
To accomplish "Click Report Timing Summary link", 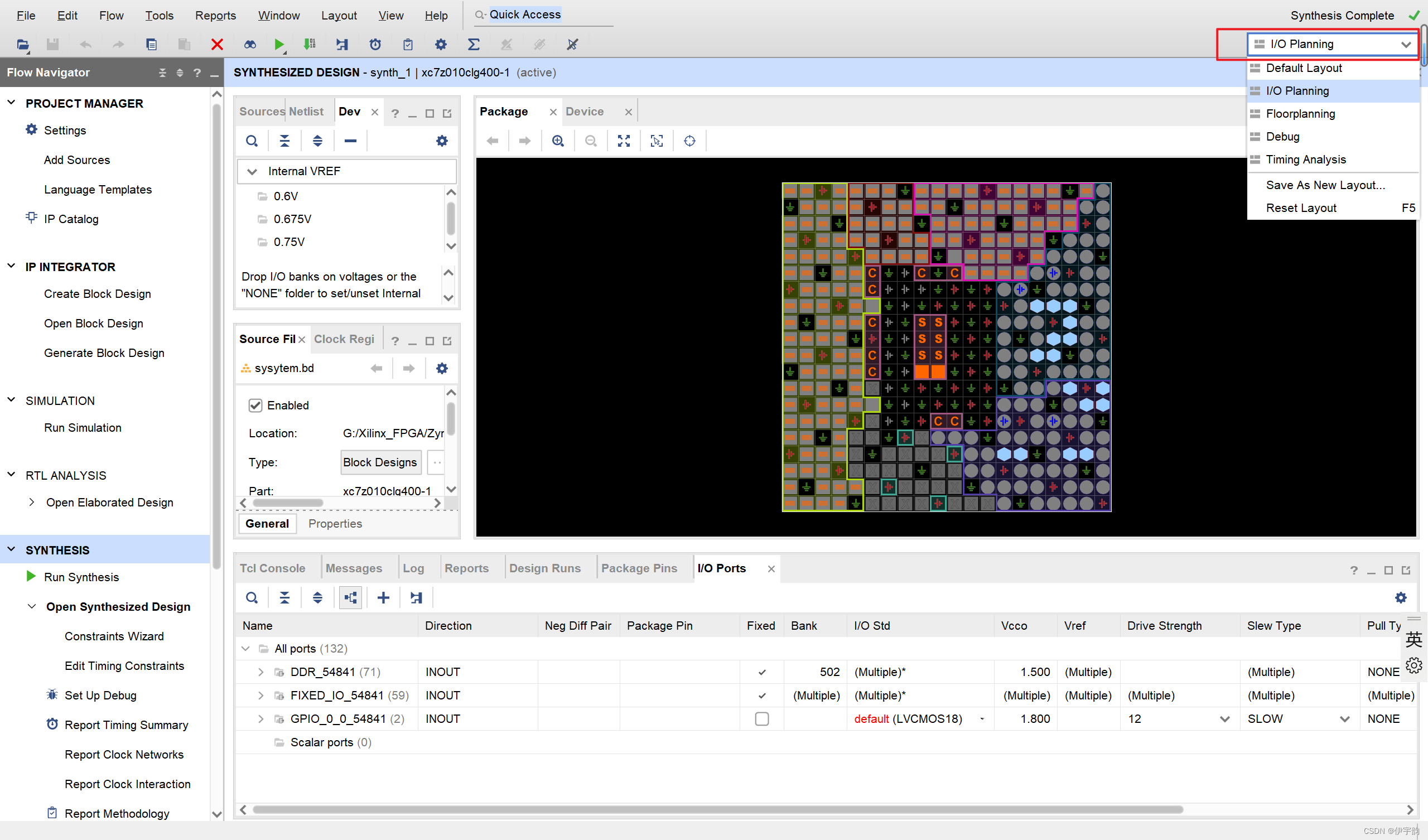I will click(126, 725).
